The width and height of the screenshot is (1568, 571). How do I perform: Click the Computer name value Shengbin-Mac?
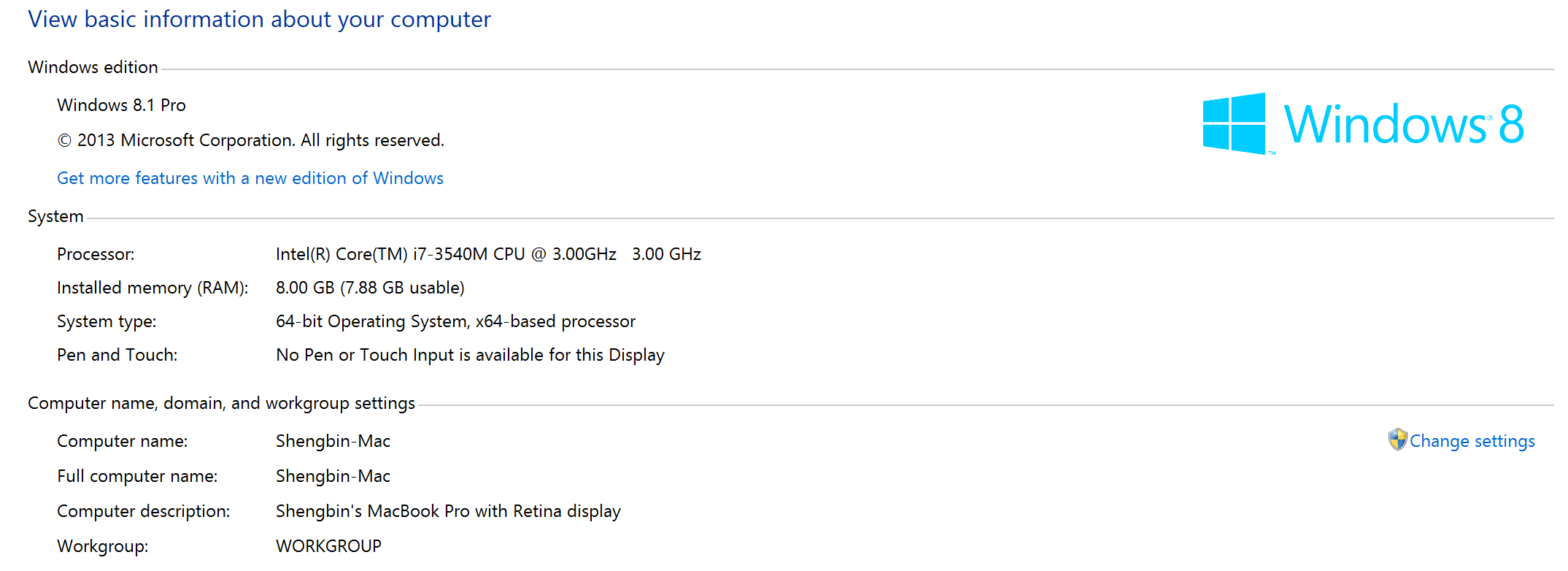point(333,441)
